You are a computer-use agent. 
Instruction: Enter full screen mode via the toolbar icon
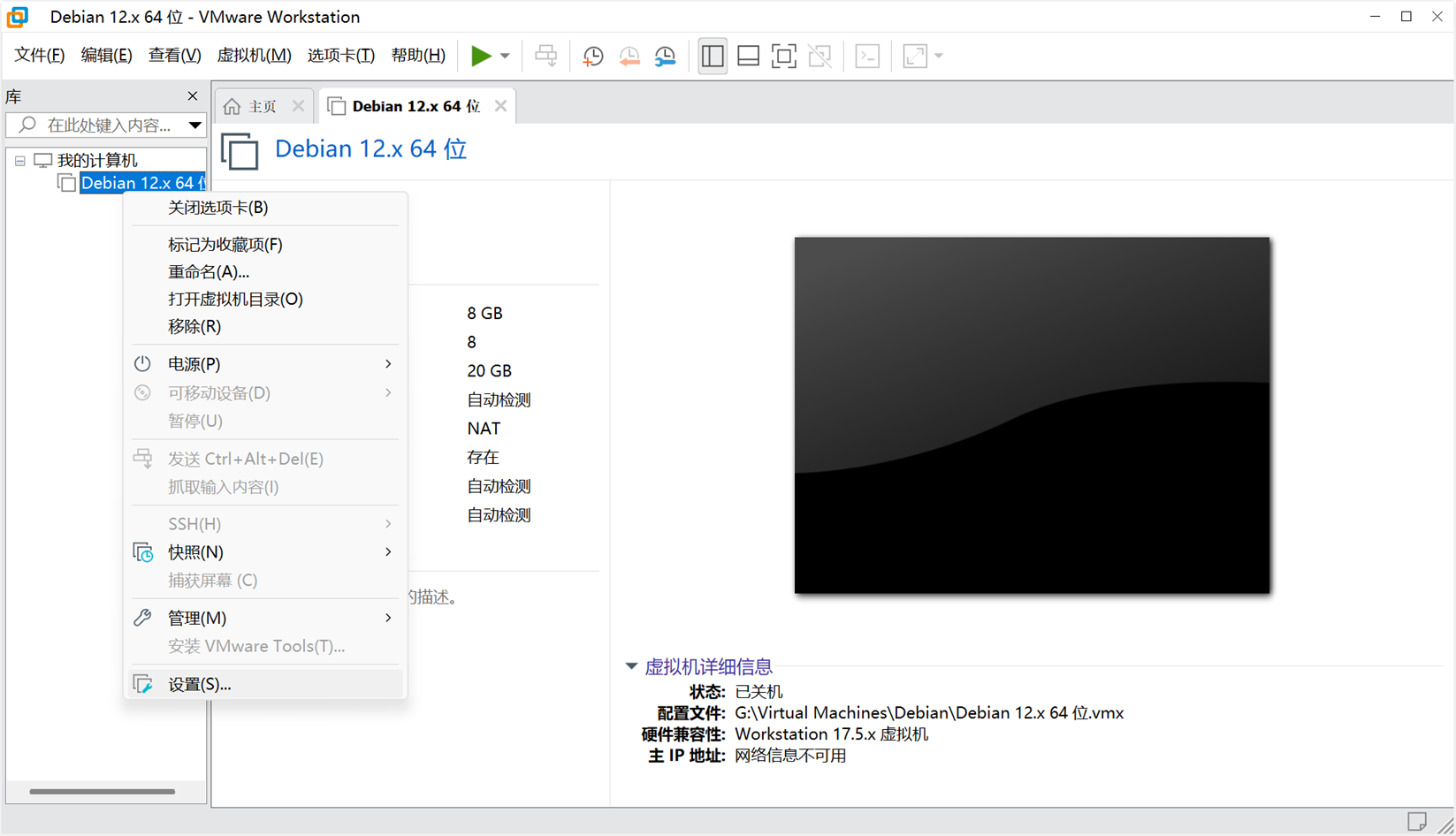coord(783,55)
